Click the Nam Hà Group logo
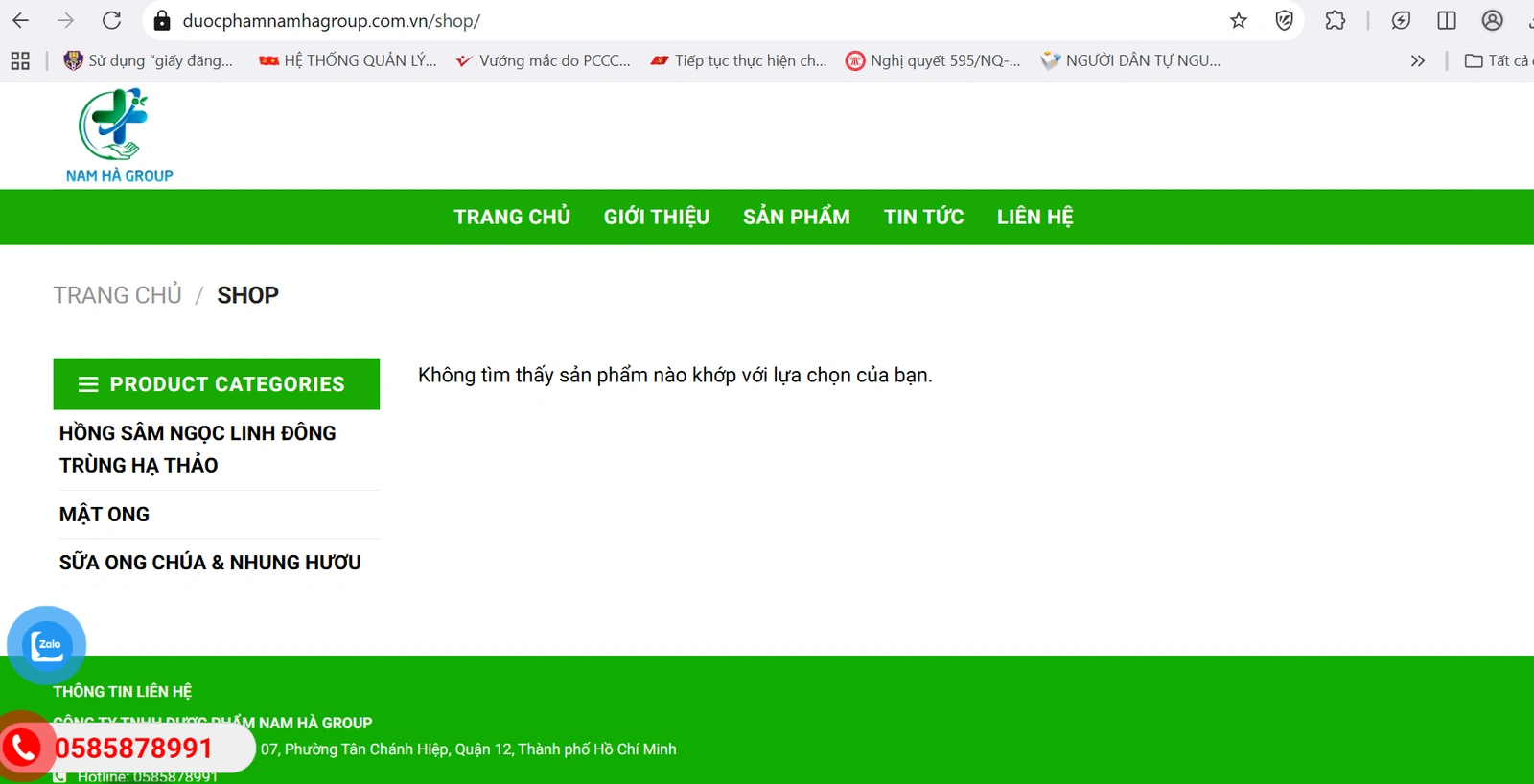The image size is (1534, 784). tap(119, 135)
